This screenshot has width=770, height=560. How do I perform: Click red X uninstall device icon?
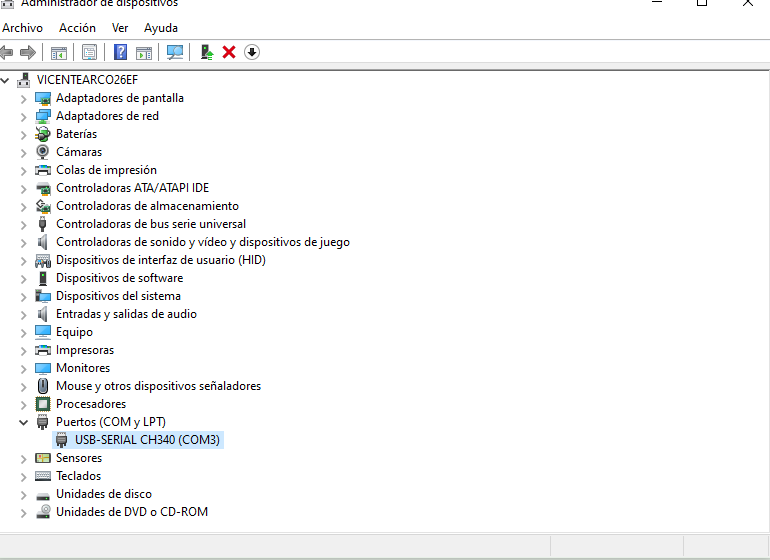[x=229, y=52]
